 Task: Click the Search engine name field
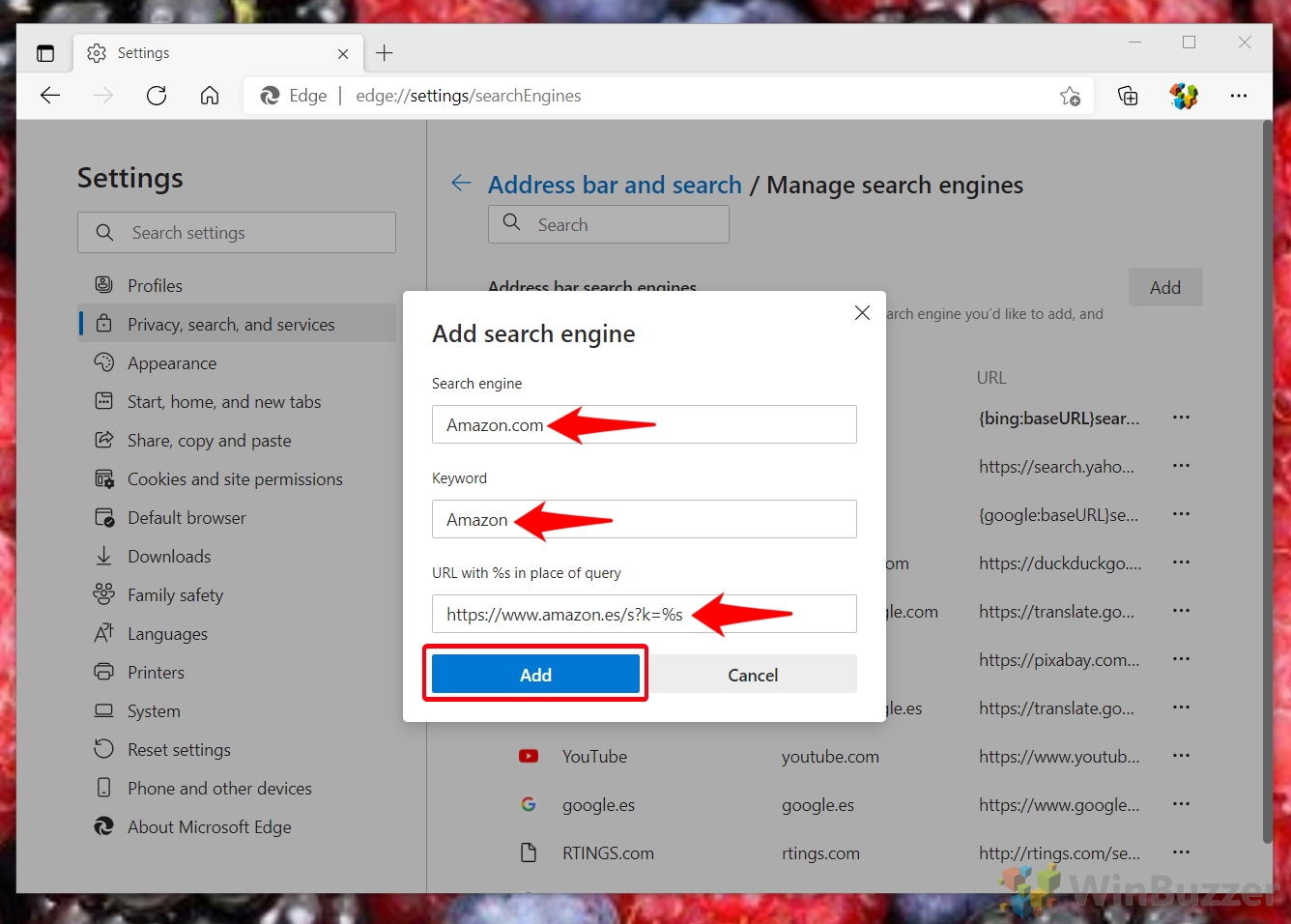pyautogui.click(x=645, y=424)
